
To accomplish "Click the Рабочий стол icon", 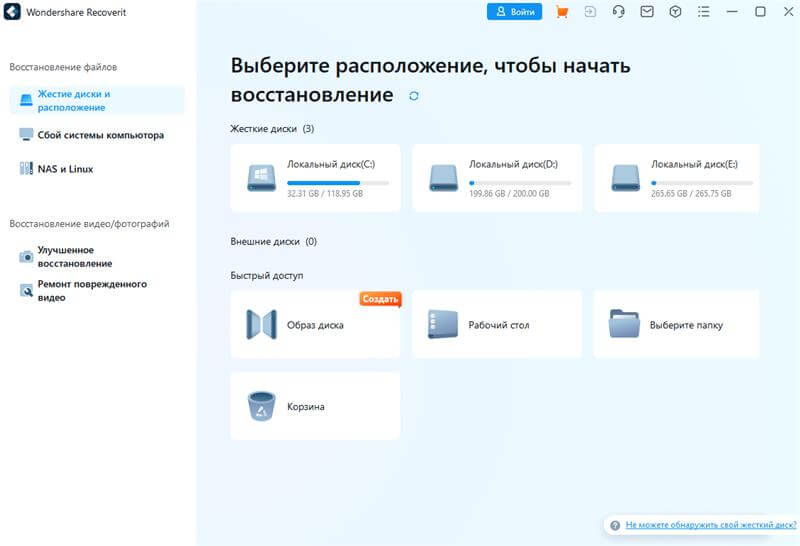I will pos(443,325).
